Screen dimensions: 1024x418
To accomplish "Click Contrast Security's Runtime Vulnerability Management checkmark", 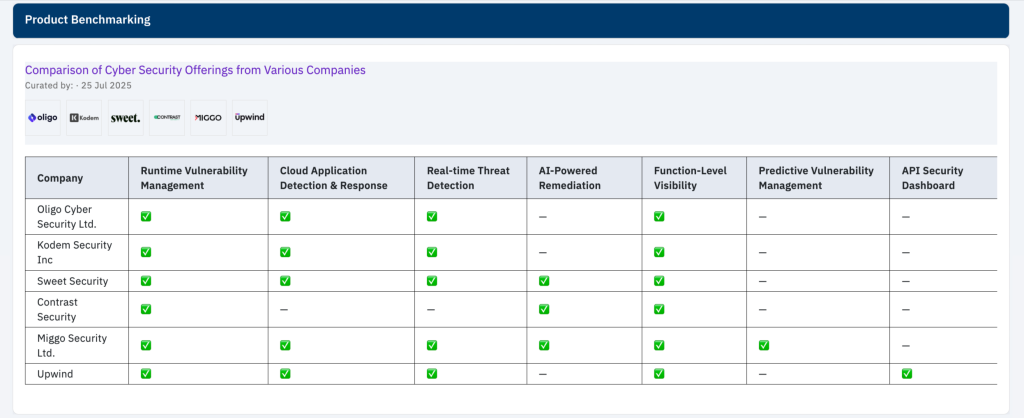I will [146, 309].
